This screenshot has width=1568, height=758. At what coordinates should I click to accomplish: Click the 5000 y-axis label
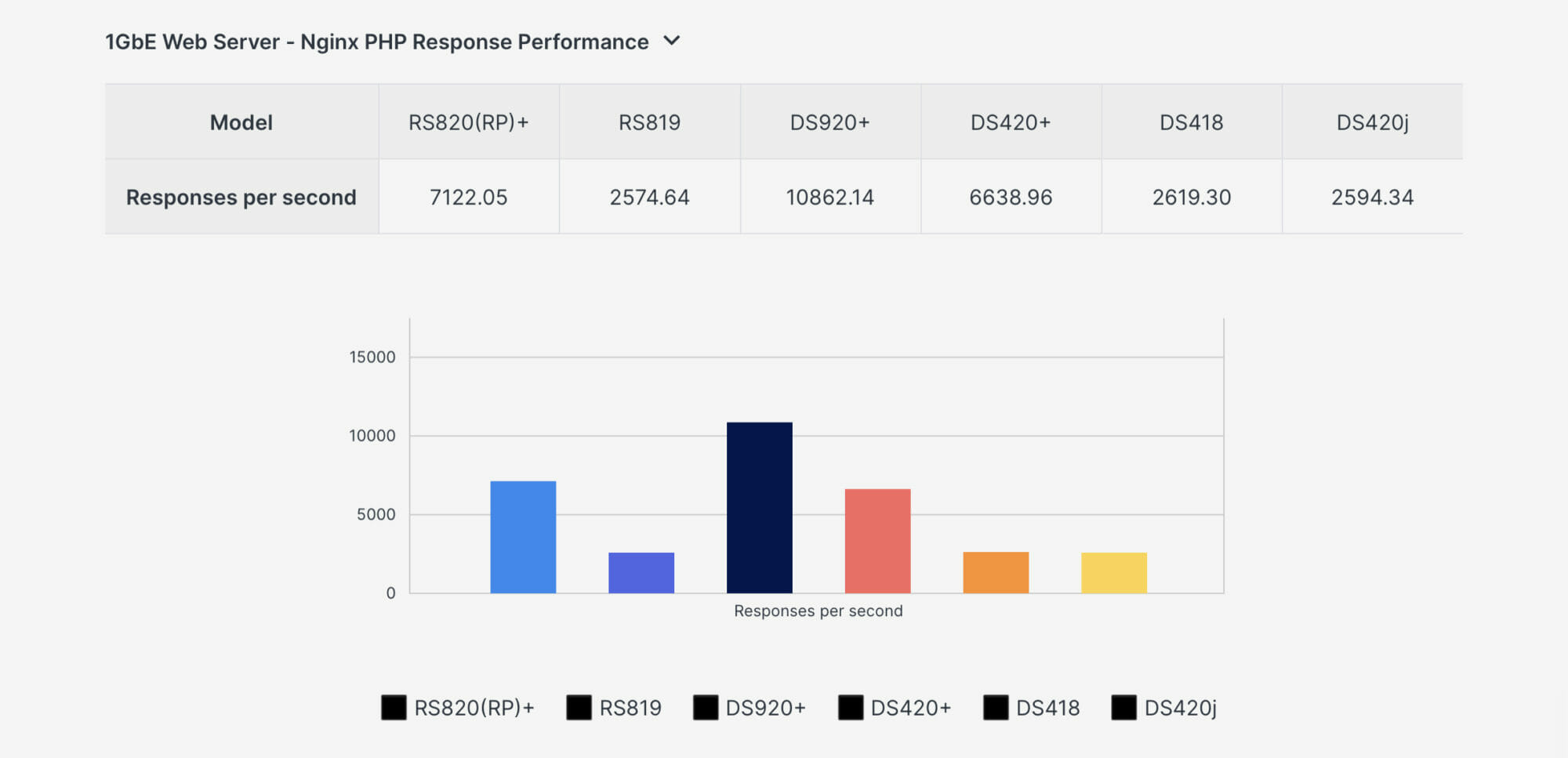(x=376, y=514)
